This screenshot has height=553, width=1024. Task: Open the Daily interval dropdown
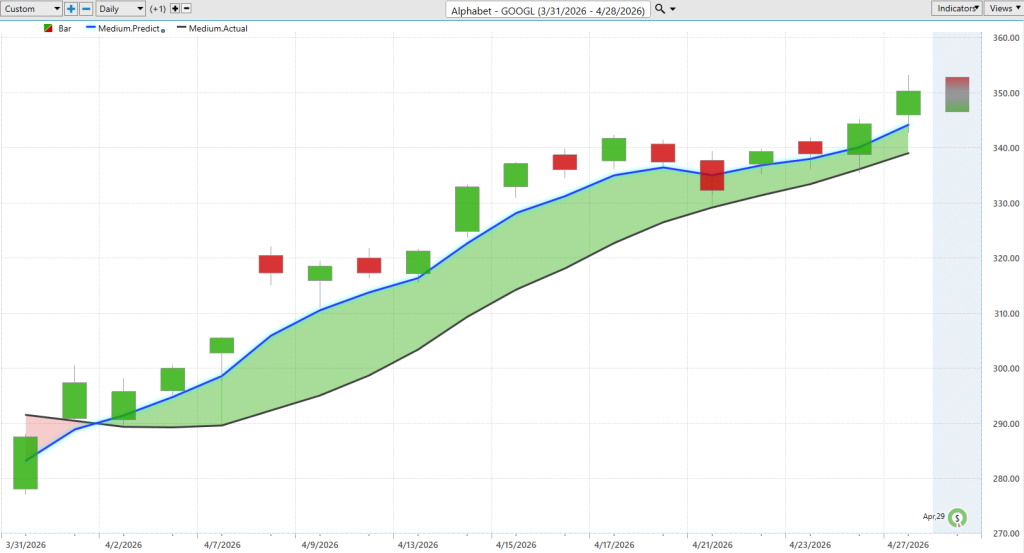(120, 9)
